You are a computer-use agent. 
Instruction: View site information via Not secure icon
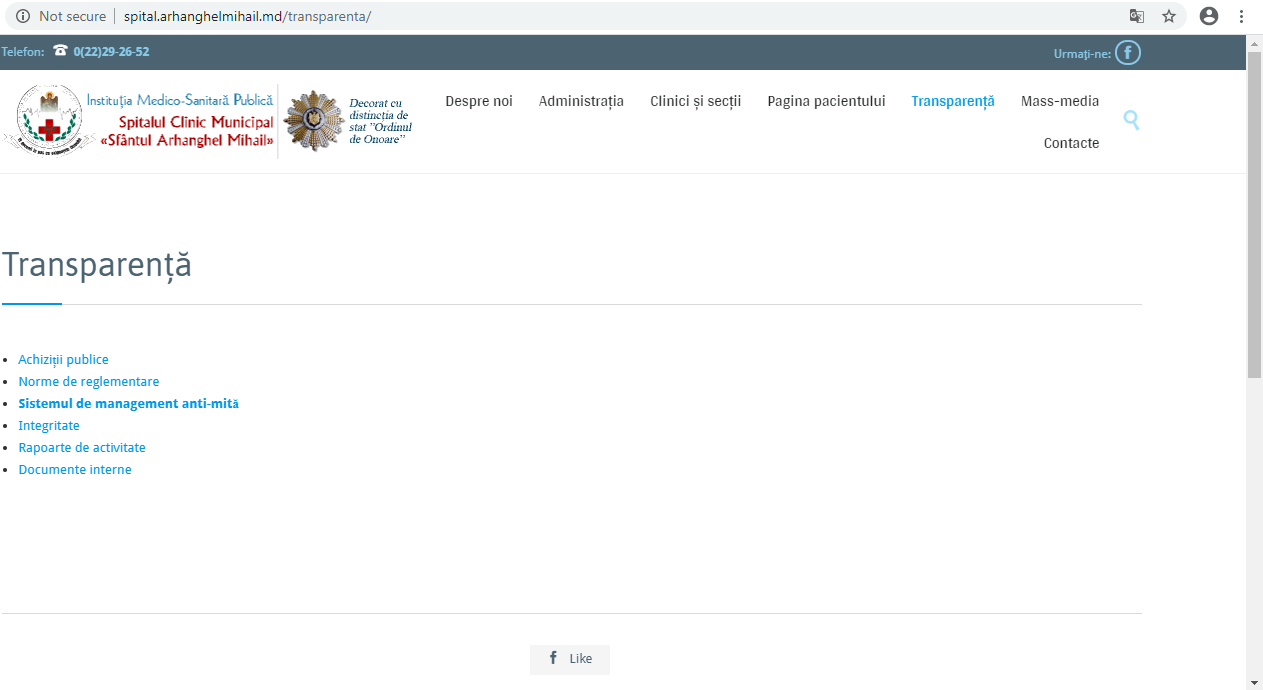click(x=23, y=16)
